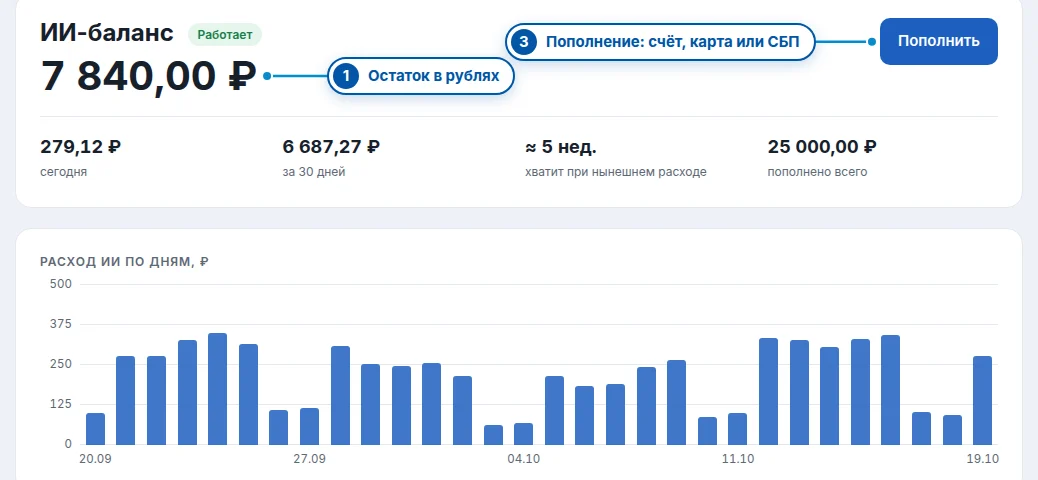This screenshot has width=1038, height=480.
Task: Click the за 30 дней label
Action: click(x=314, y=172)
